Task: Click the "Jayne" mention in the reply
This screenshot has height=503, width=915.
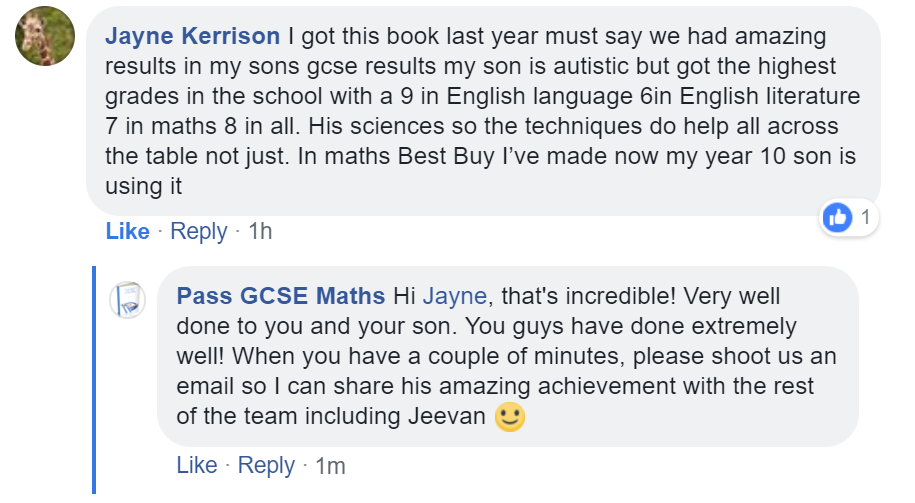Action: click(456, 296)
